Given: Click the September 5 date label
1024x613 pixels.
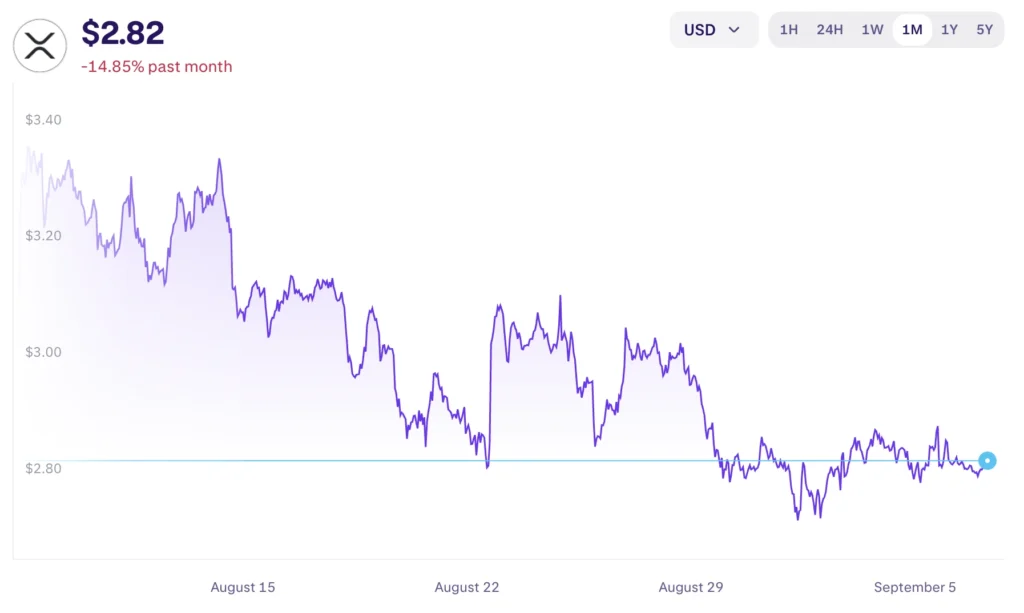Looking at the screenshot, I should click(x=915, y=587).
